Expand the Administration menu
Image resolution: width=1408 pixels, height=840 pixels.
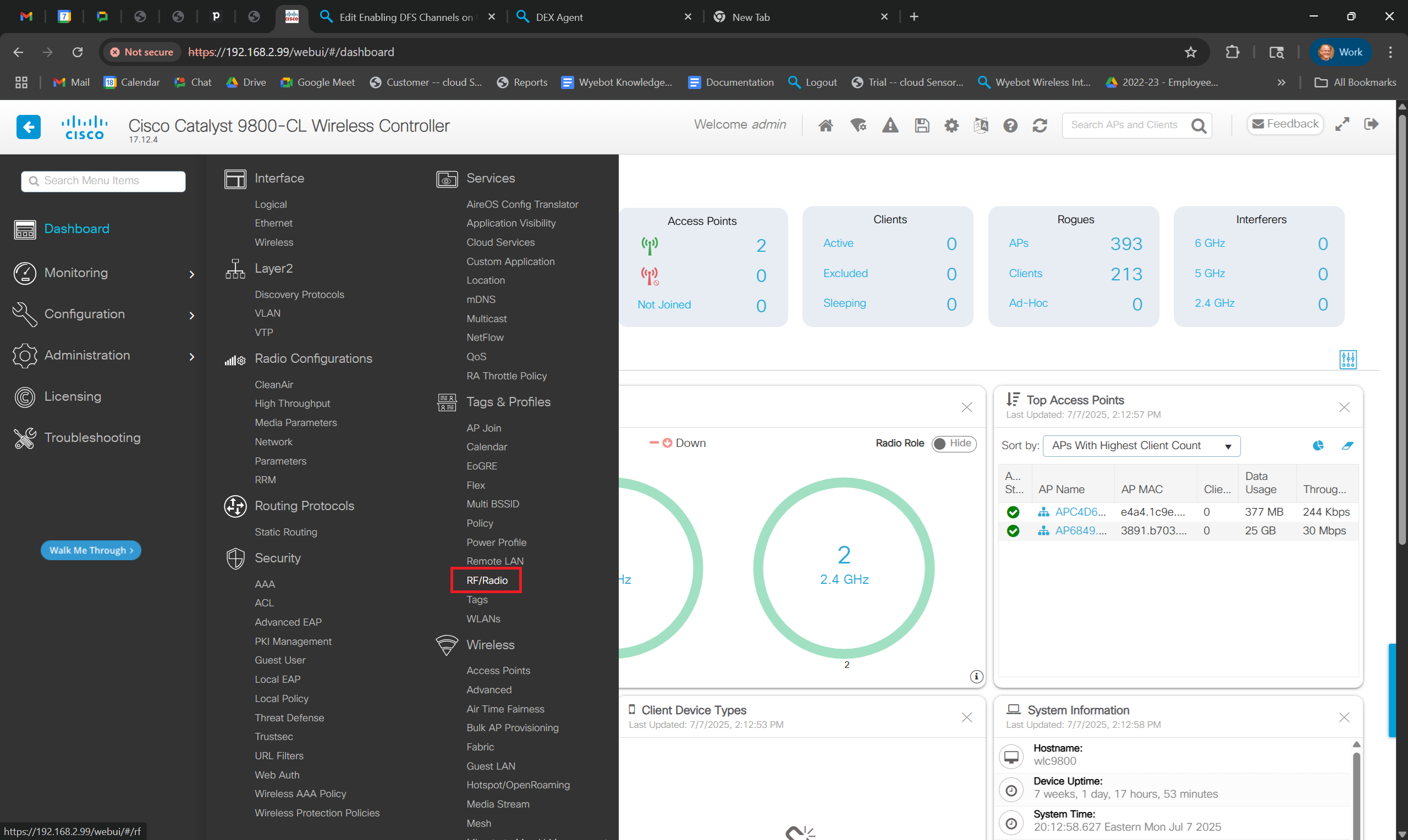105,356
